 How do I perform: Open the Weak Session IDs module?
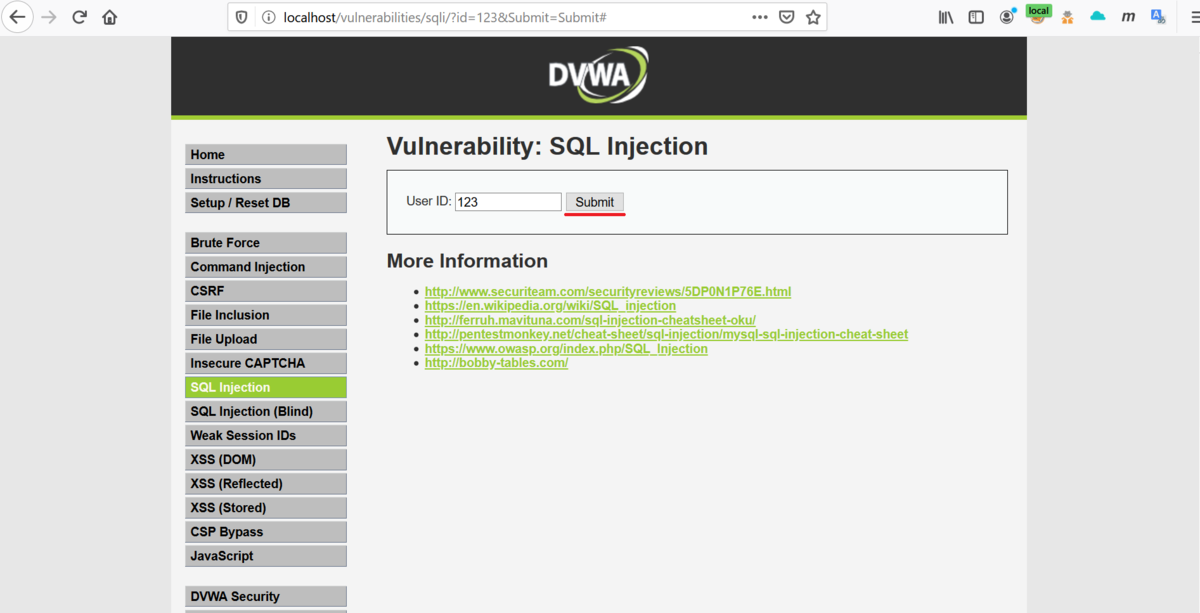point(266,435)
